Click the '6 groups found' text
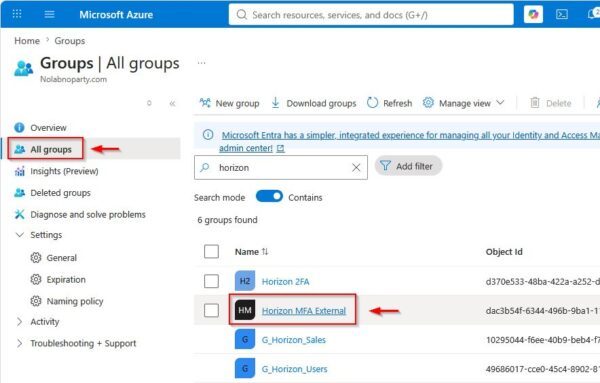The image size is (600, 383). click(x=227, y=220)
